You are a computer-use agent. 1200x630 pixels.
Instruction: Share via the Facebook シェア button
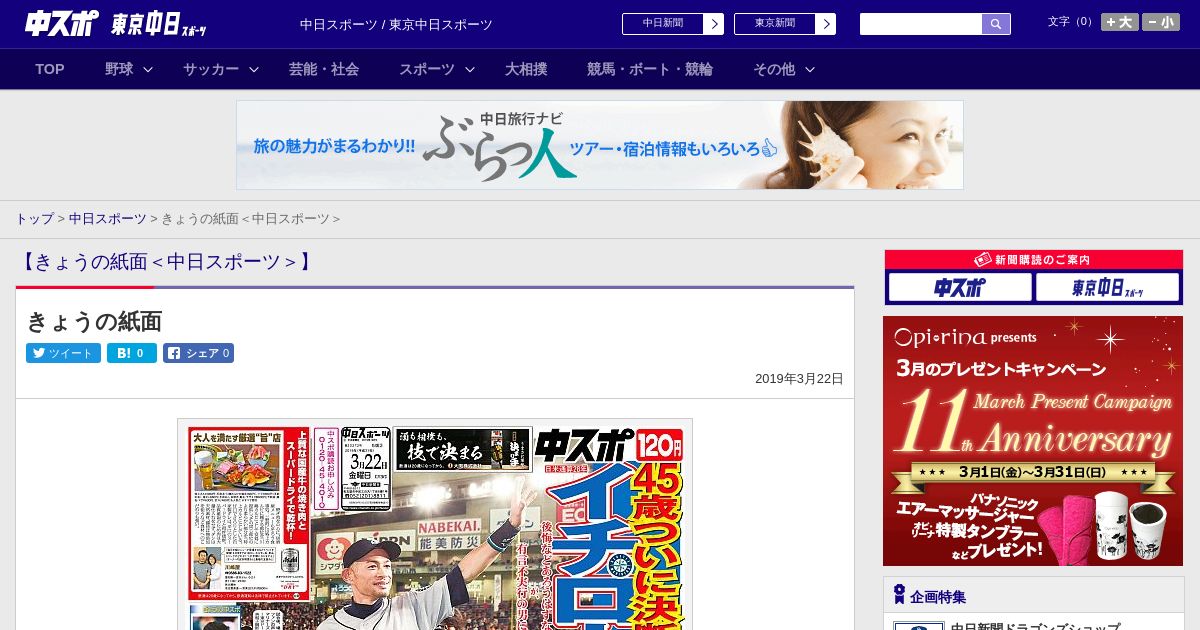199,353
